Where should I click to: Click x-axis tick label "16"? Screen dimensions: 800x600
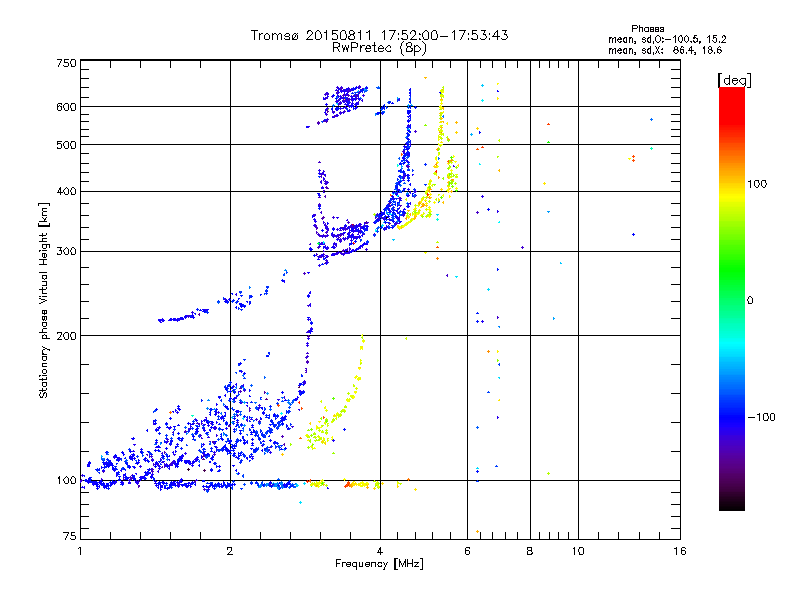[x=680, y=551]
